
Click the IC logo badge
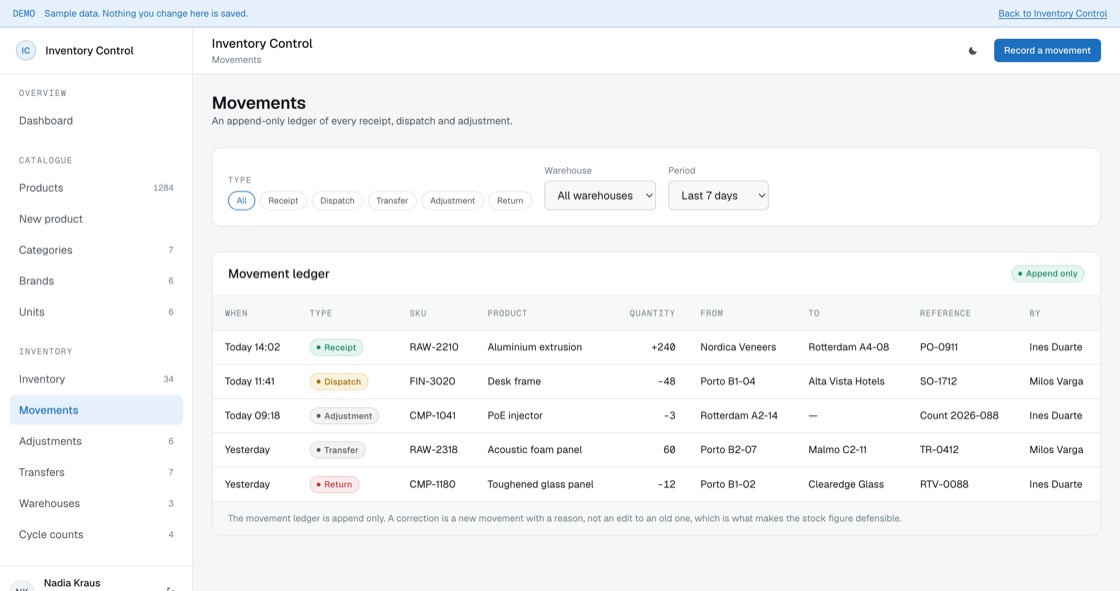point(26,51)
